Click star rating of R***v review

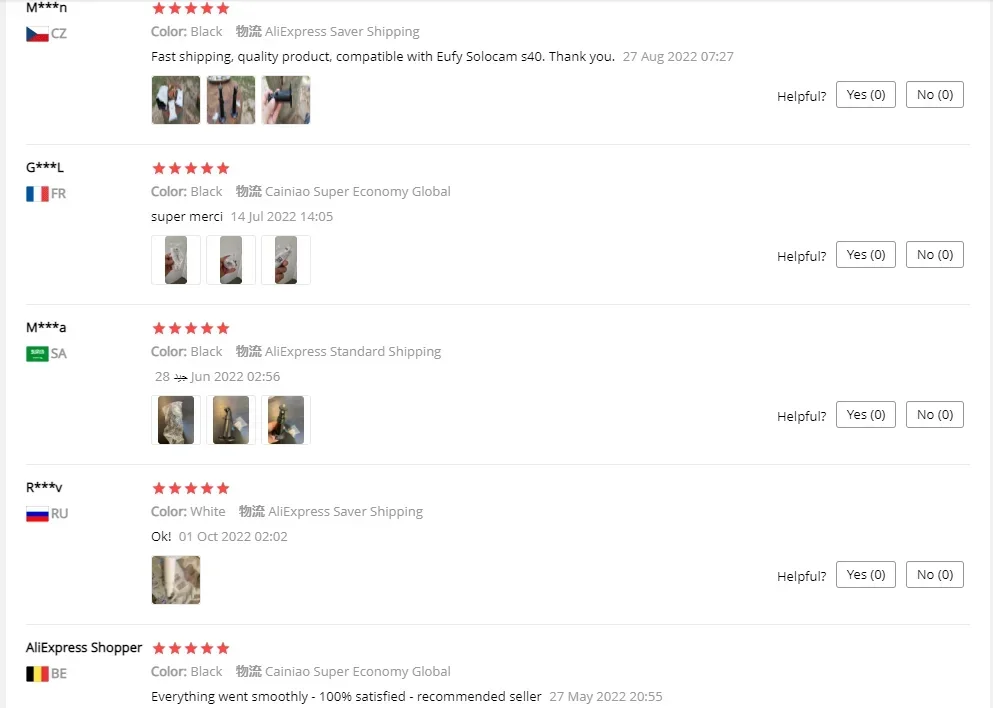pos(191,488)
